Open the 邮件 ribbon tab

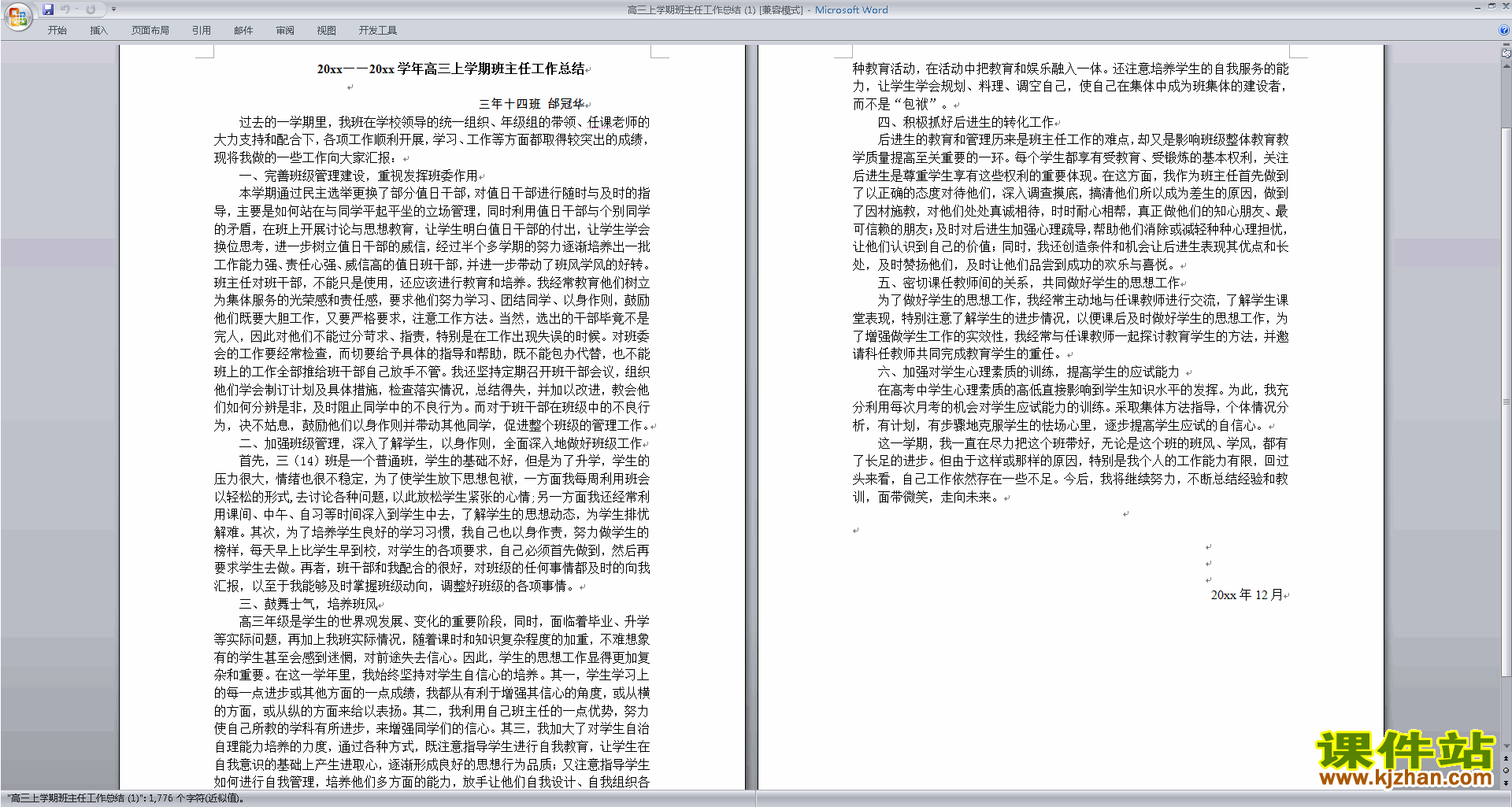(x=243, y=31)
